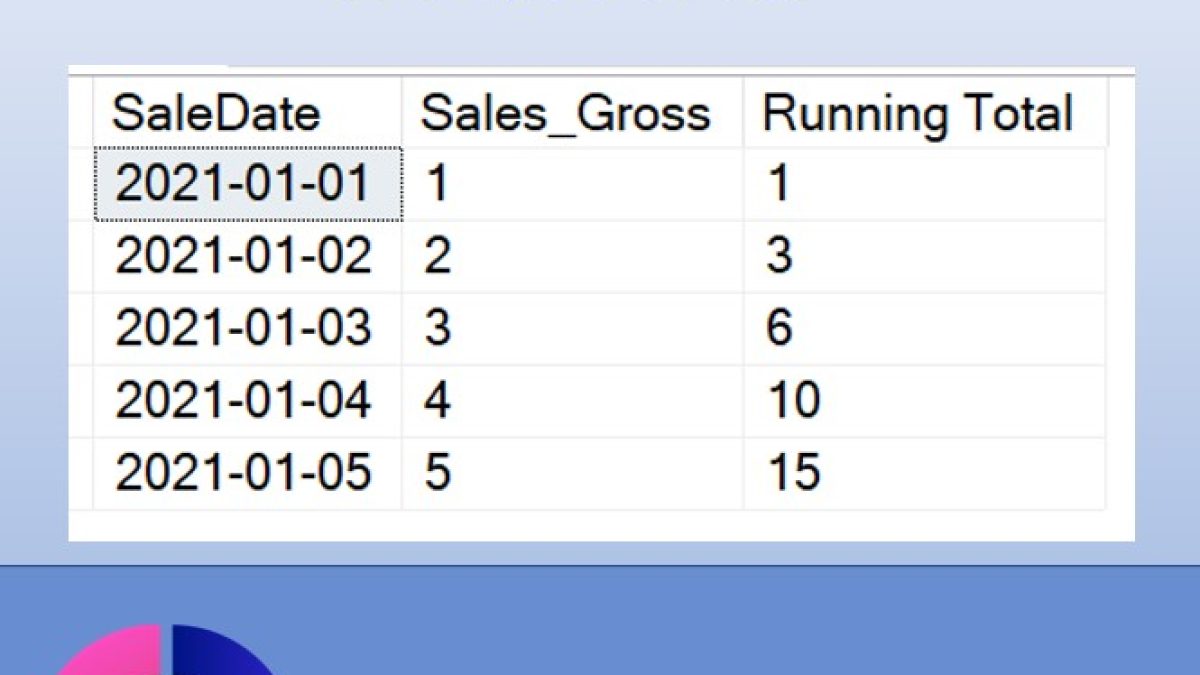1200x675 pixels.
Task: Select the 2021-01-02 date cell
Action: tap(247, 257)
